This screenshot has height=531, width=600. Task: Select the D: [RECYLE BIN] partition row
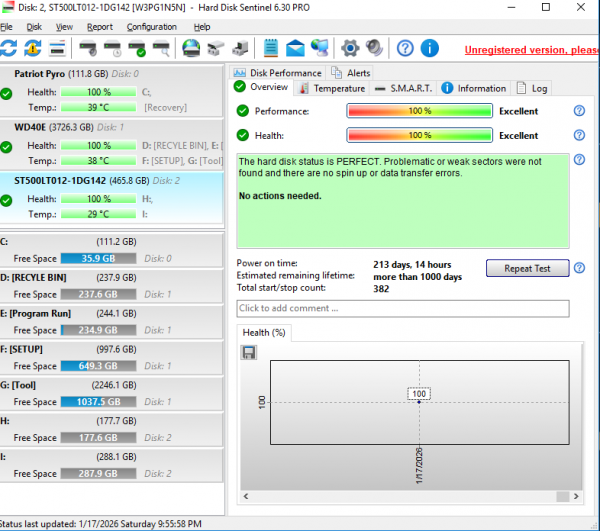coord(111,286)
